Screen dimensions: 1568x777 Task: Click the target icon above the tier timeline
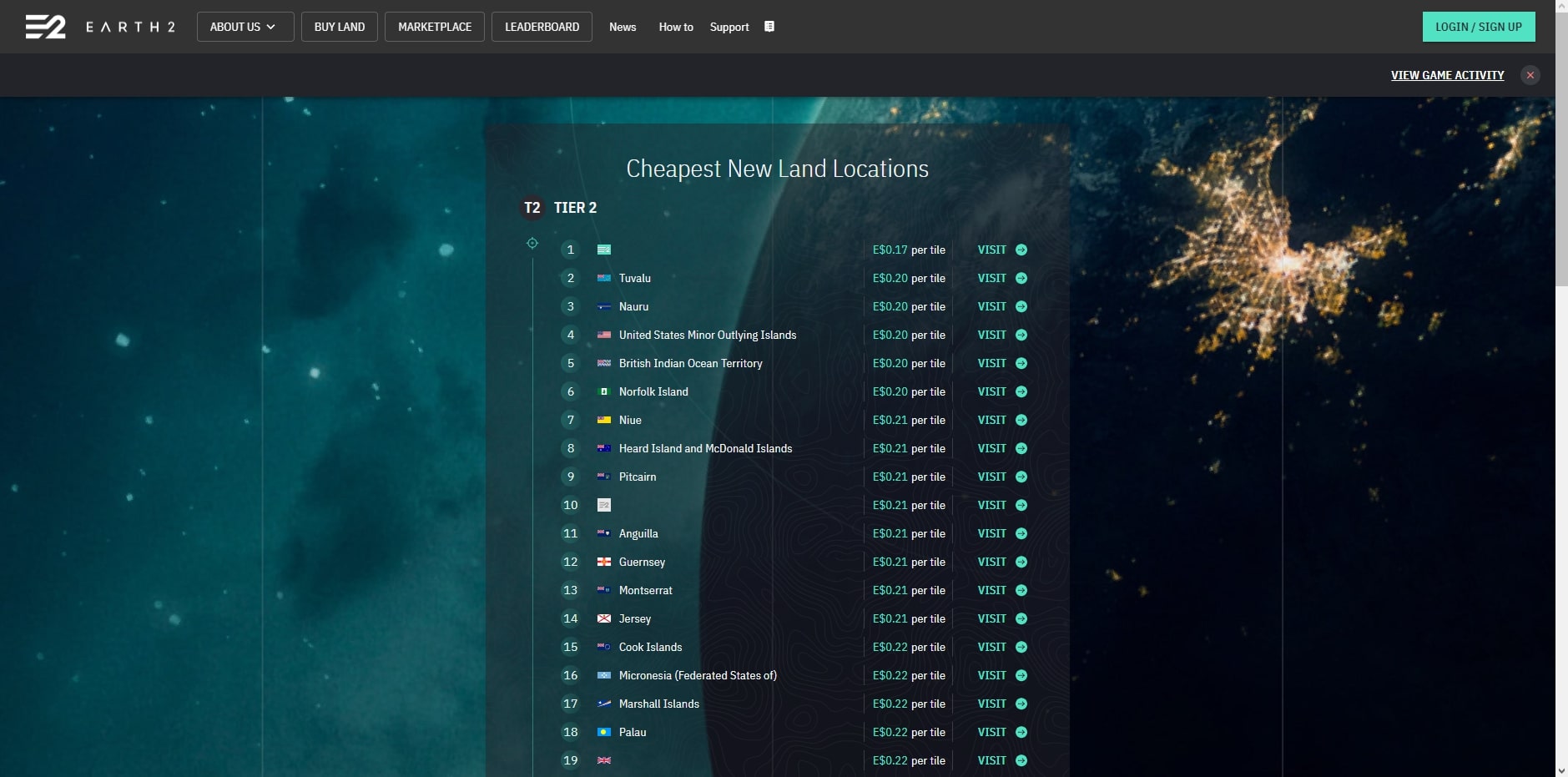click(532, 243)
